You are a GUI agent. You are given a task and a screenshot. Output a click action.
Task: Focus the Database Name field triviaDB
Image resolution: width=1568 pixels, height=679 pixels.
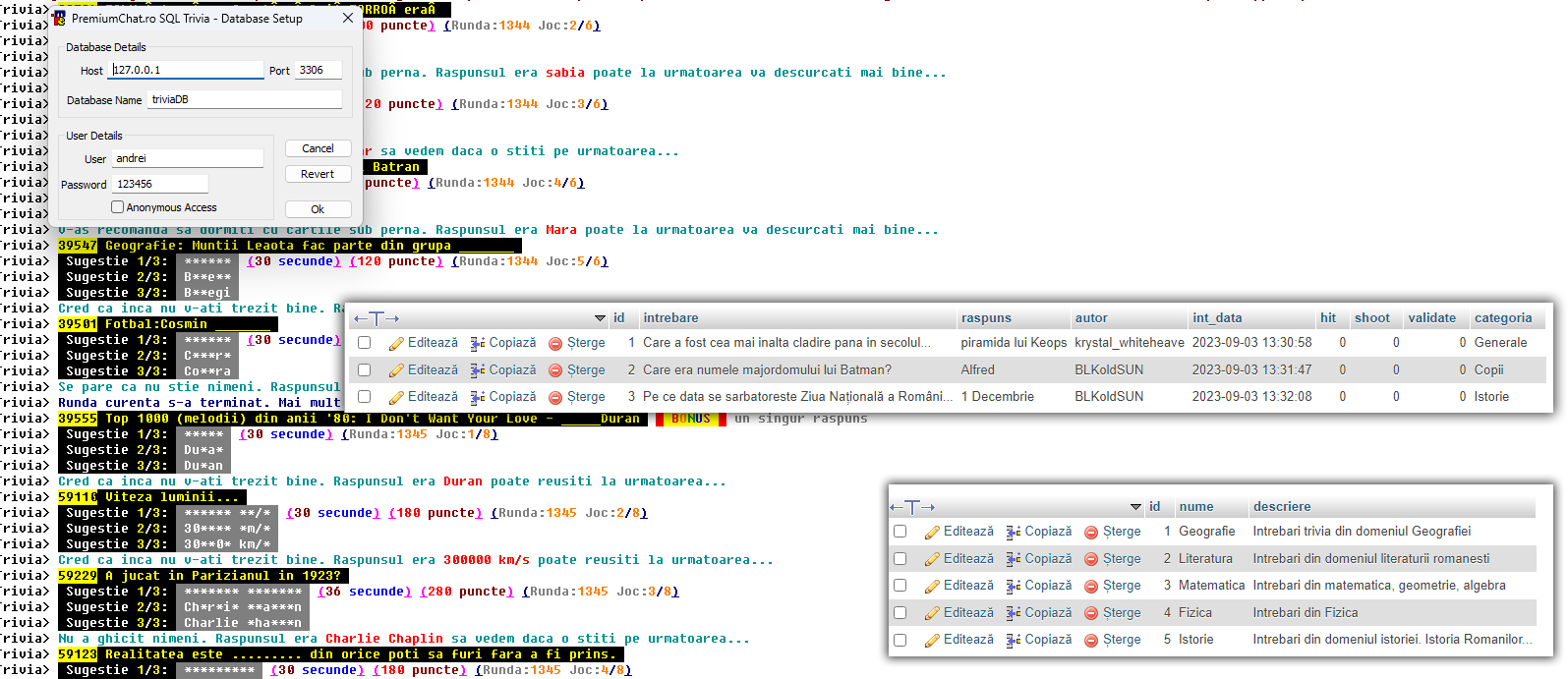pyautogui.click(x=245, y=99)
